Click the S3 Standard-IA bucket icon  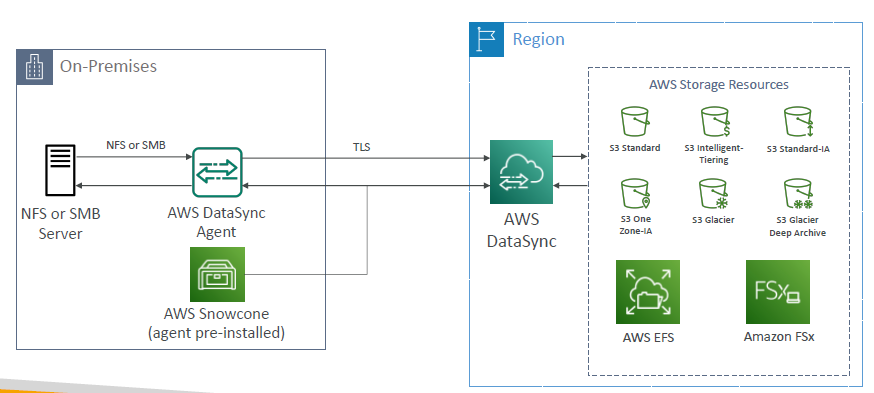[x=799, y=122]
